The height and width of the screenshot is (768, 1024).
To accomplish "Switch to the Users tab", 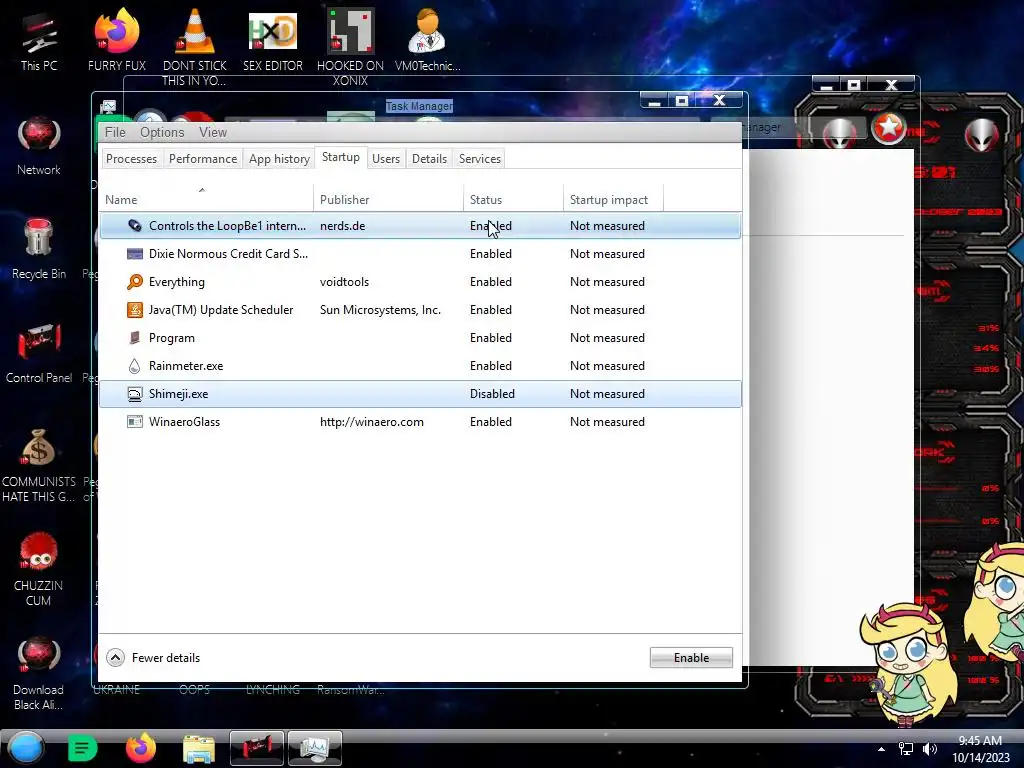I will coord(385,159).
